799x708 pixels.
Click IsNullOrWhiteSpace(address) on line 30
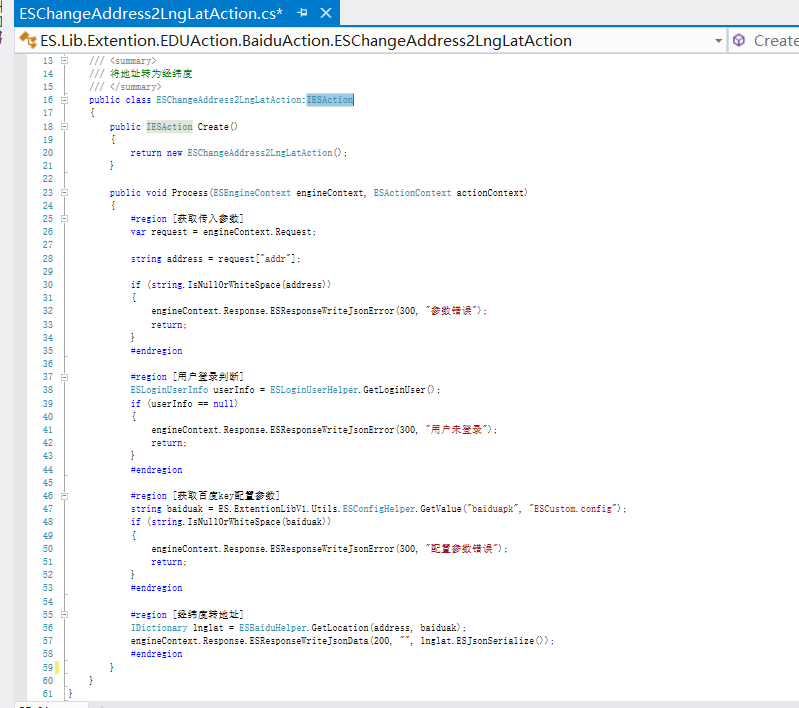click(259, 285)
